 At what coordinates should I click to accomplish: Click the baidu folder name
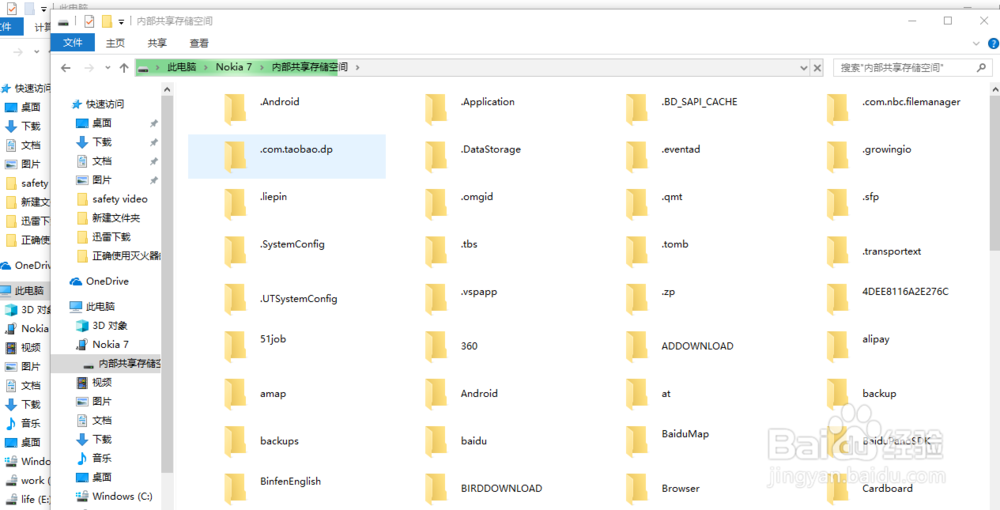pyautogui.click(x=474, y=441)
